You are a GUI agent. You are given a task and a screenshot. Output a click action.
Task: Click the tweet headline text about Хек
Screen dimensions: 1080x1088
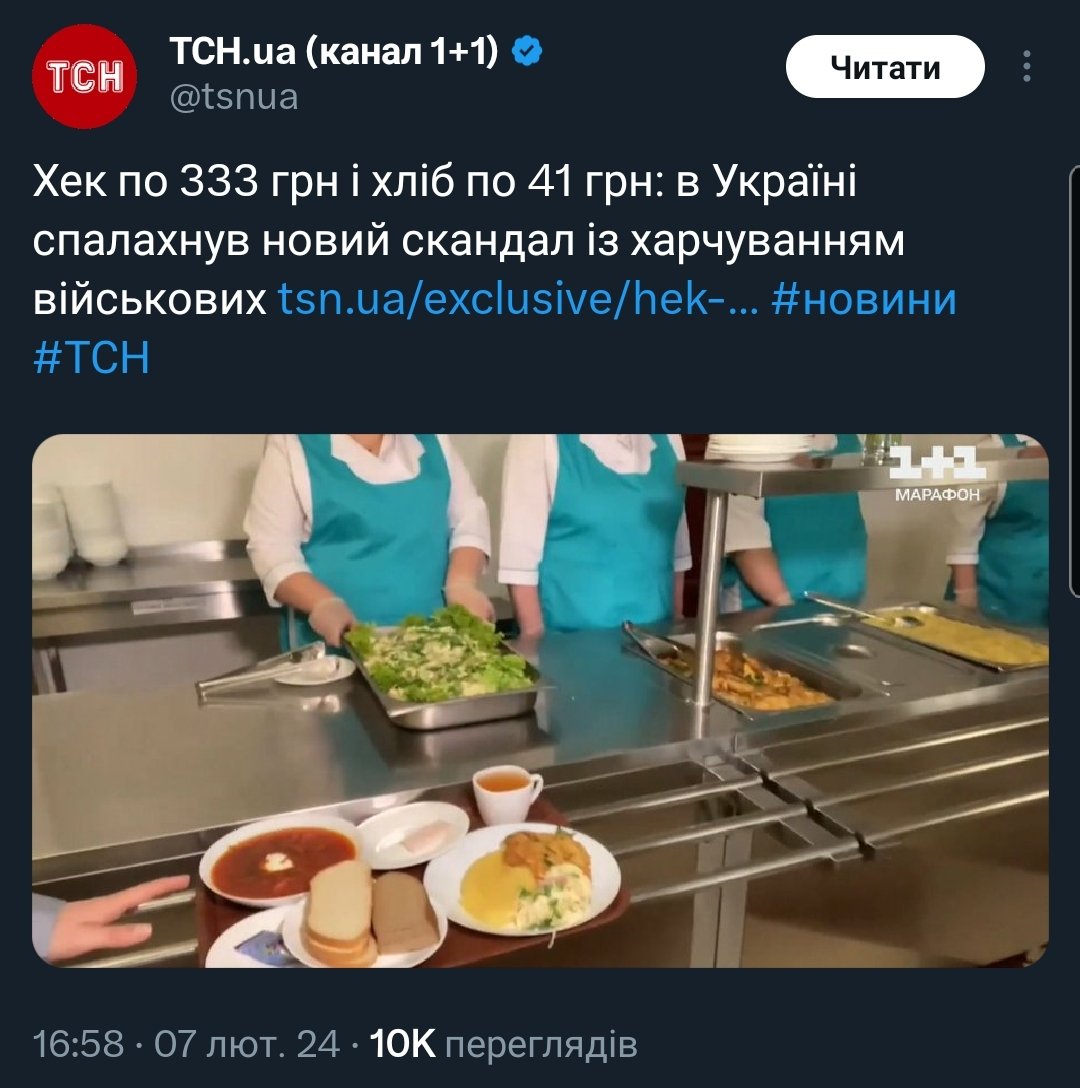click(x=469, y=240)
